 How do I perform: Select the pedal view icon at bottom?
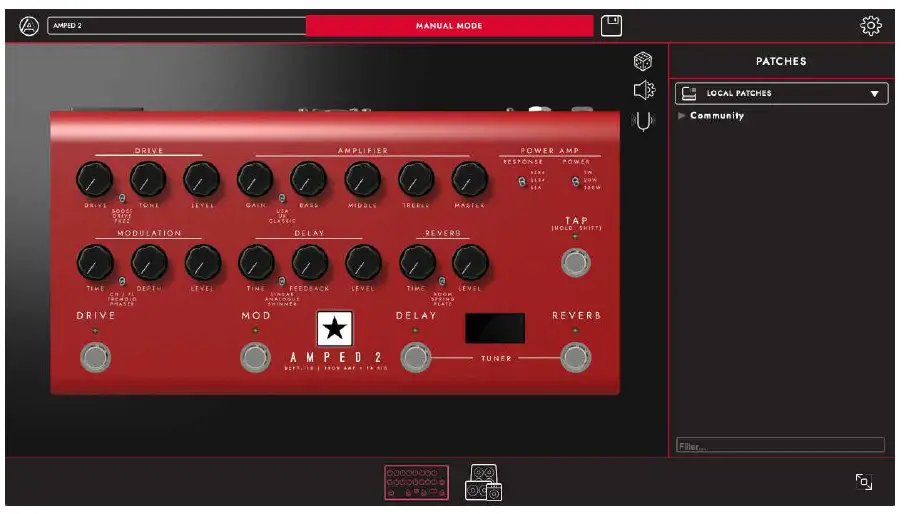pyautogui.click(x=416, y=482)
